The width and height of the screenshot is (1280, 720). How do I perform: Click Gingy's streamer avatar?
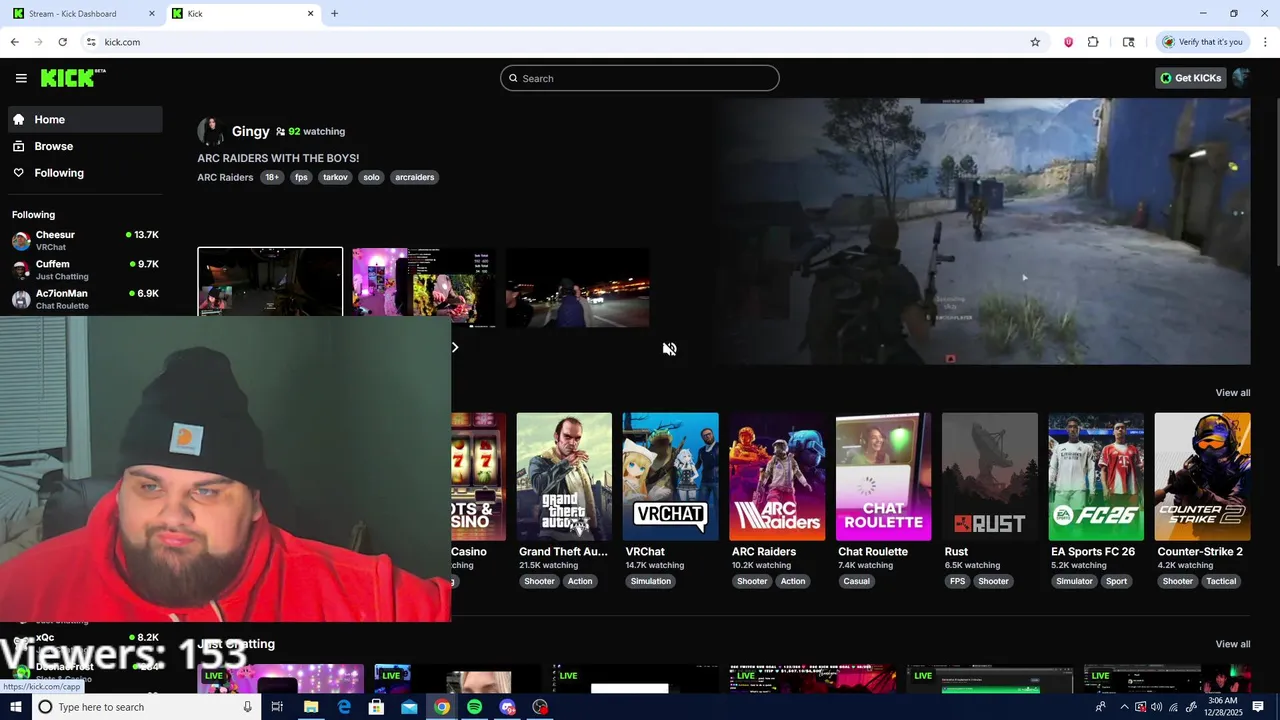[211, 131]
